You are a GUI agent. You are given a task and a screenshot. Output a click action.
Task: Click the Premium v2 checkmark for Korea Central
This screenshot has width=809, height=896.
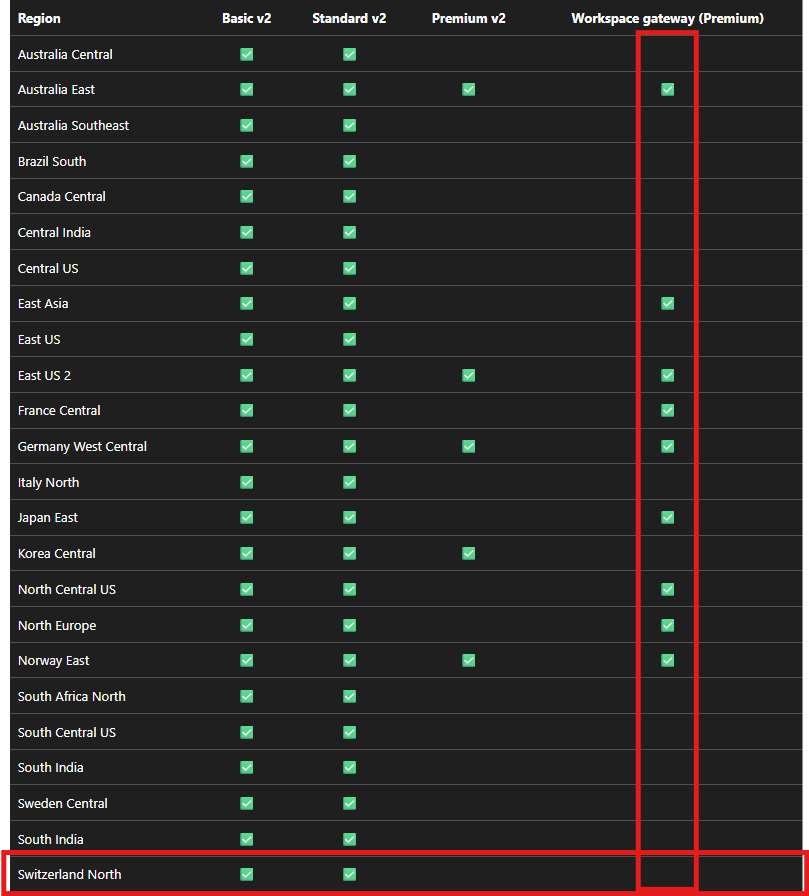click(x=468, y=553)
